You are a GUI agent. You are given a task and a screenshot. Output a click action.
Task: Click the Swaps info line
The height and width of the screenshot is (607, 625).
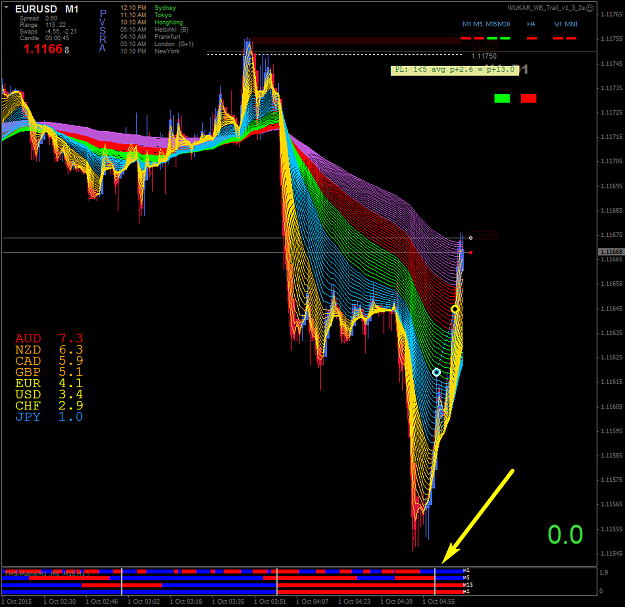(x=48, y=31)
